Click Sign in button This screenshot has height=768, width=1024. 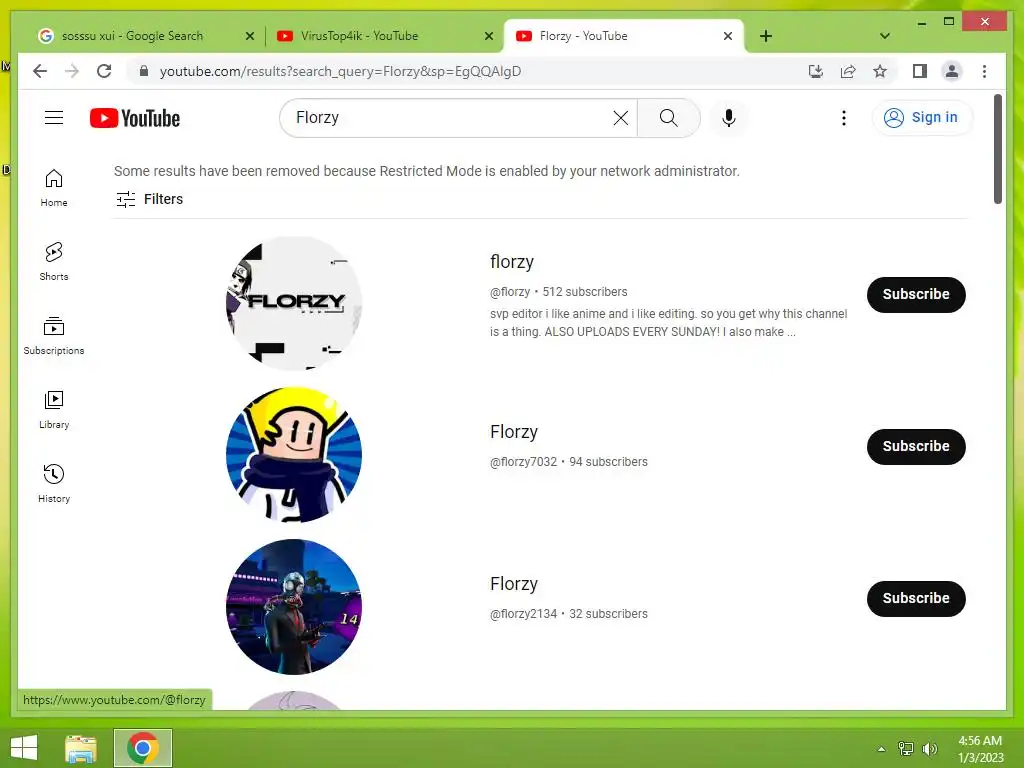[922, 118]
